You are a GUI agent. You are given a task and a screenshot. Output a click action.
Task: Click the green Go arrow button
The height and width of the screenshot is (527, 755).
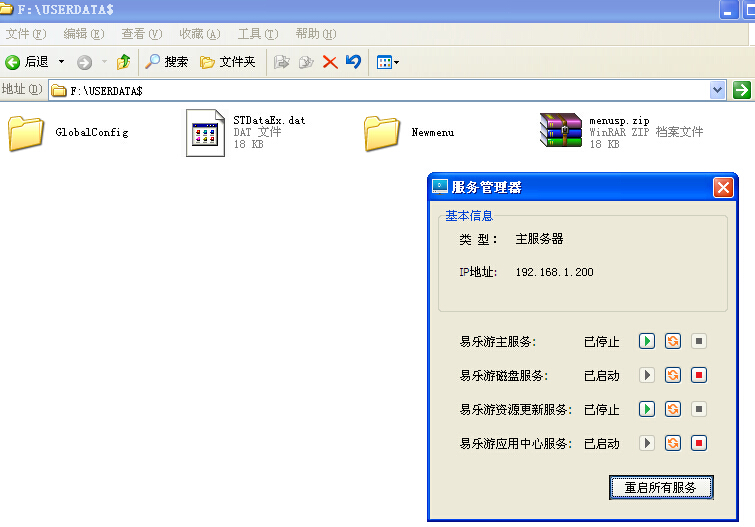(742, 90)
